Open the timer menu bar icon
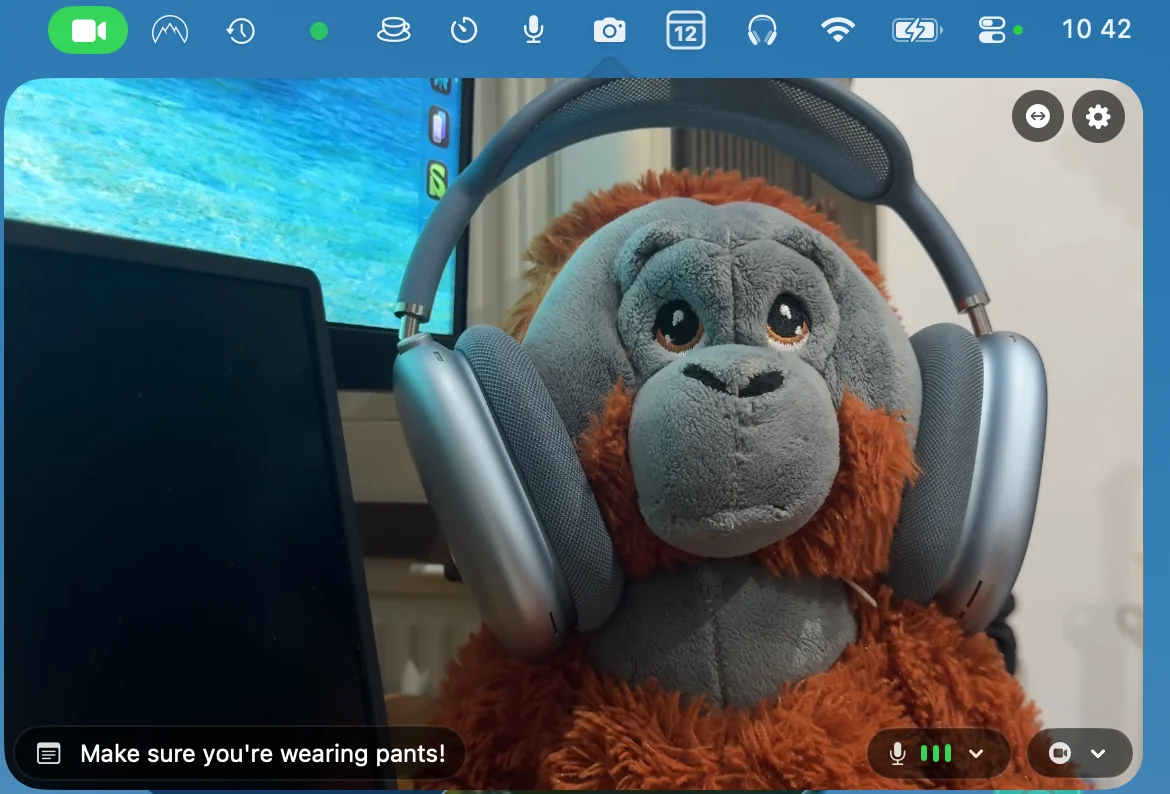The height and width of the screenshot is (794, 1170). pos(463,31)
